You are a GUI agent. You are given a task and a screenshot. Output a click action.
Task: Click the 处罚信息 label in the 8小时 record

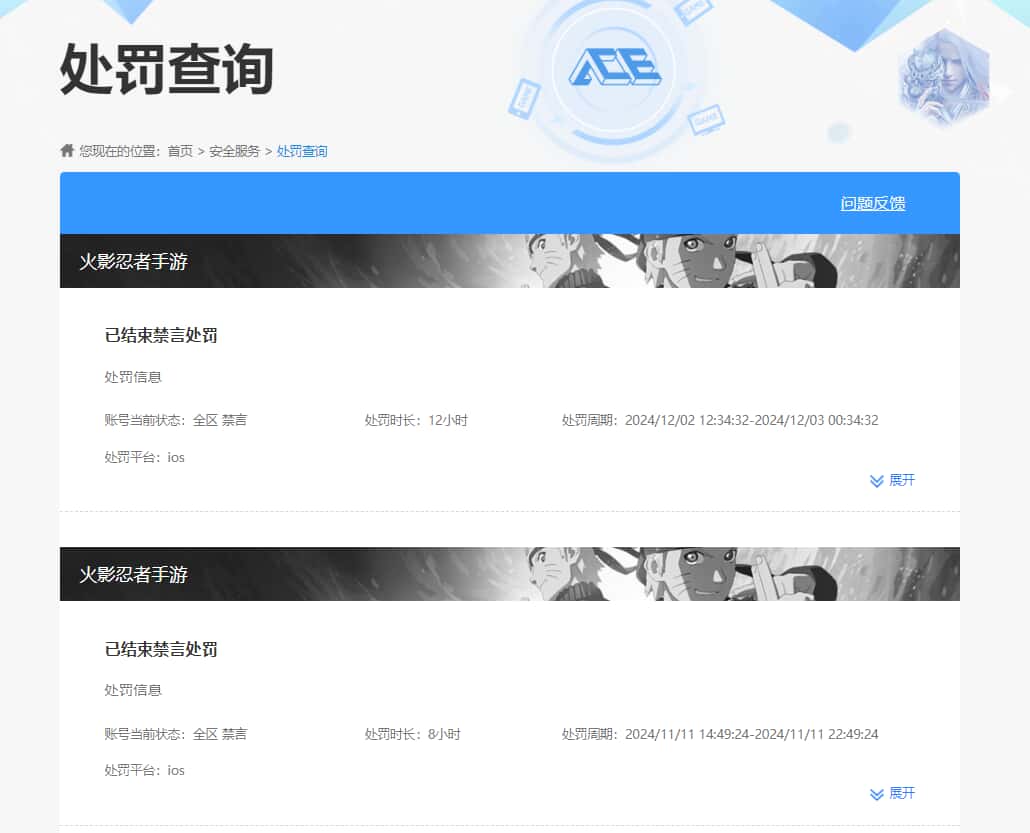click(x=133, y=690)
